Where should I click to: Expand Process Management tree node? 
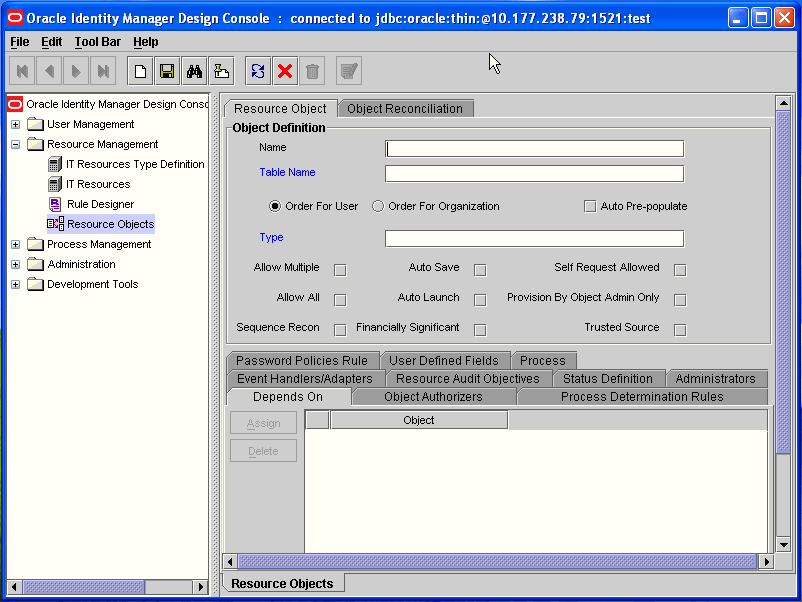(x=15, y=244)
